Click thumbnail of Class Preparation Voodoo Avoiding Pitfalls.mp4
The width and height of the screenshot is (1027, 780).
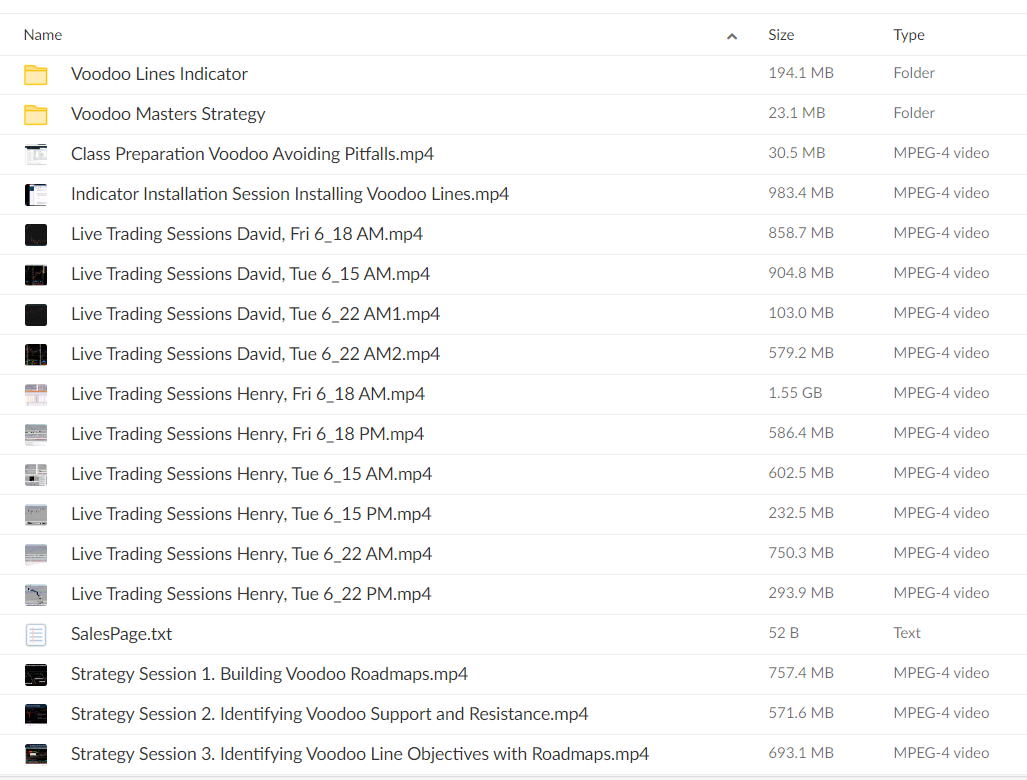[x=36, y=155]
